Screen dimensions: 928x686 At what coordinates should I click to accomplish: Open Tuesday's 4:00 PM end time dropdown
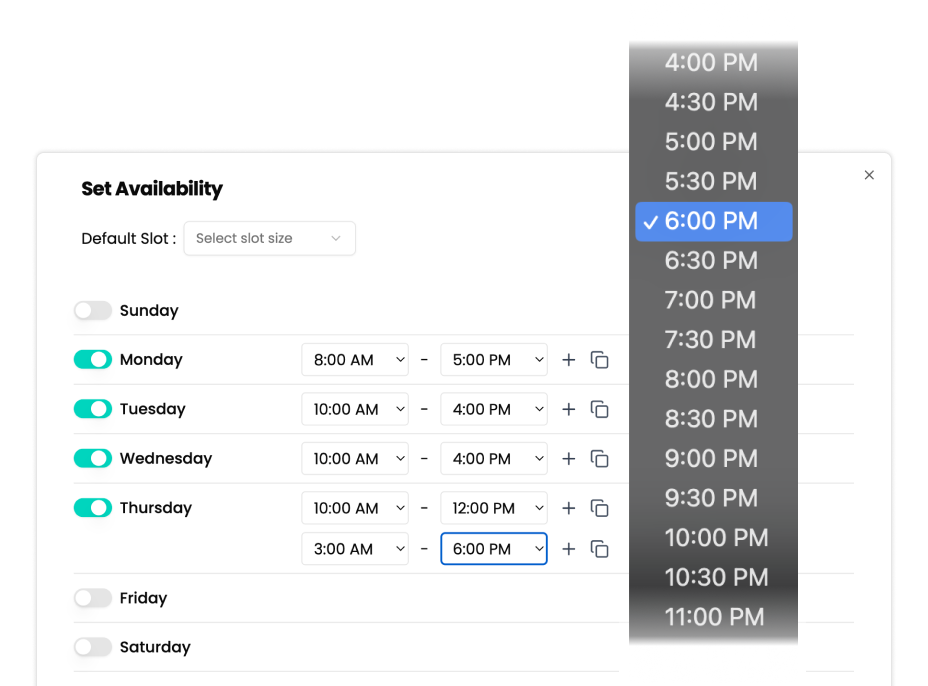(x=494, y=409)
